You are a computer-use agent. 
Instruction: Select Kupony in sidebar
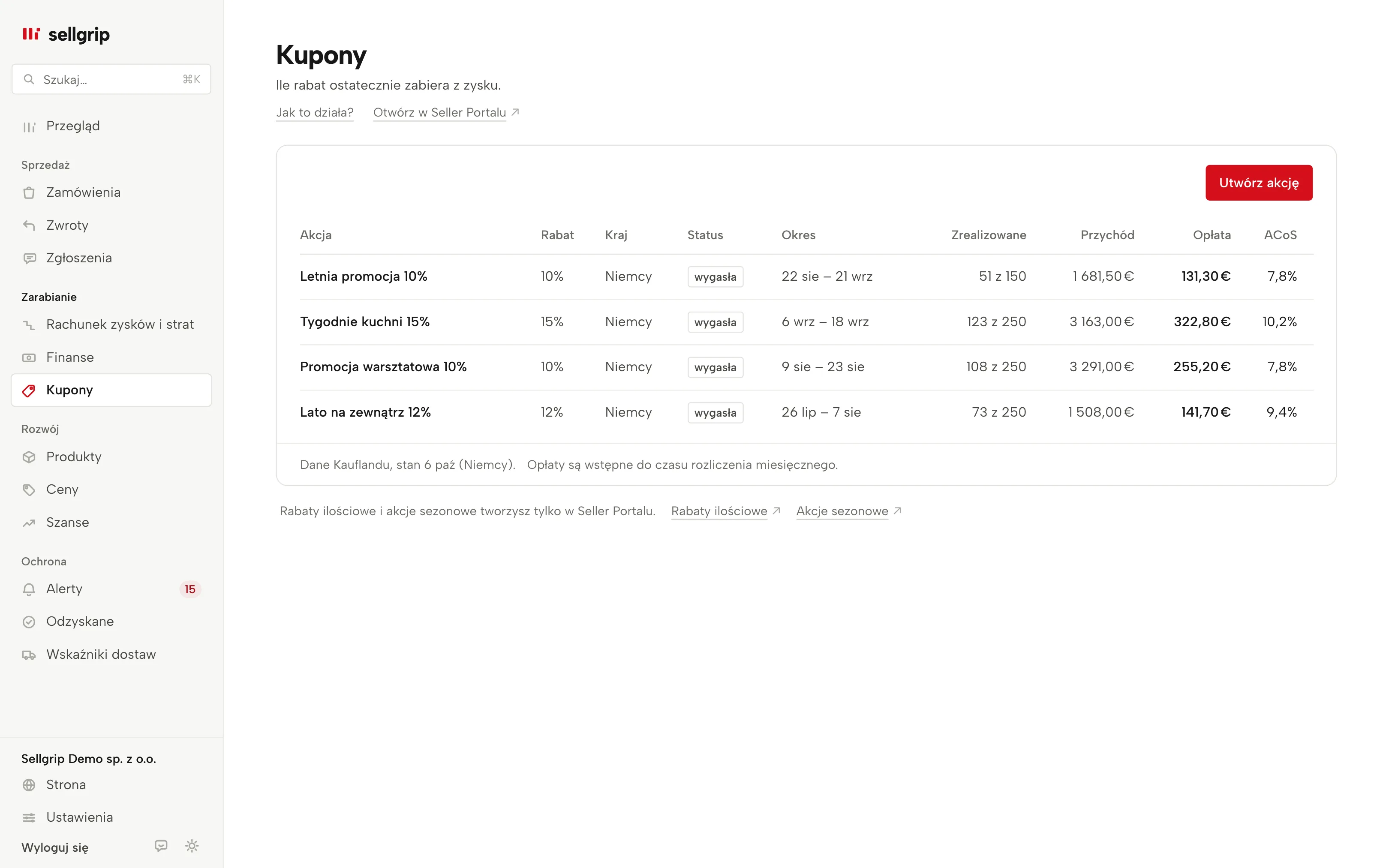111,390
